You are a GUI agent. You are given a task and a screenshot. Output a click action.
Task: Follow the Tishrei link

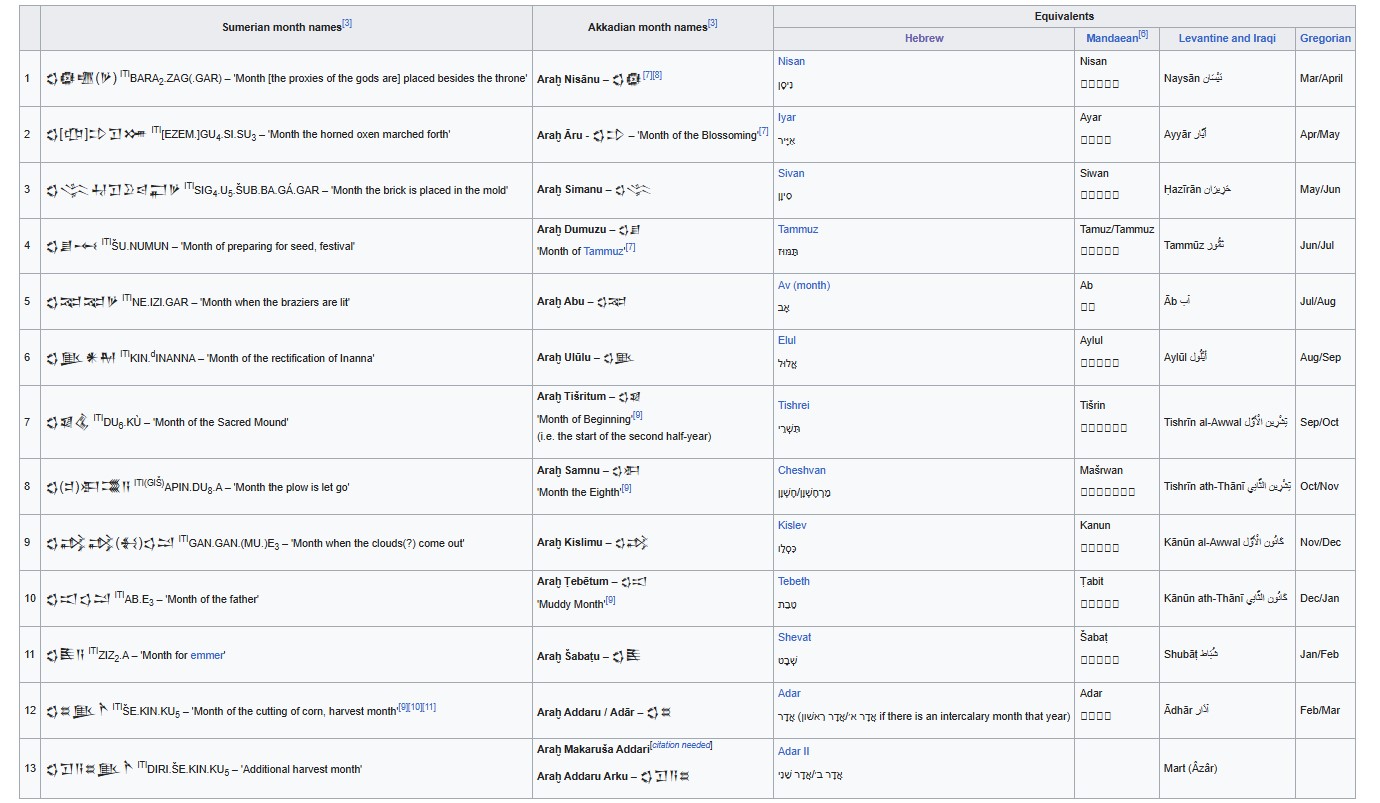click(794, 405)
